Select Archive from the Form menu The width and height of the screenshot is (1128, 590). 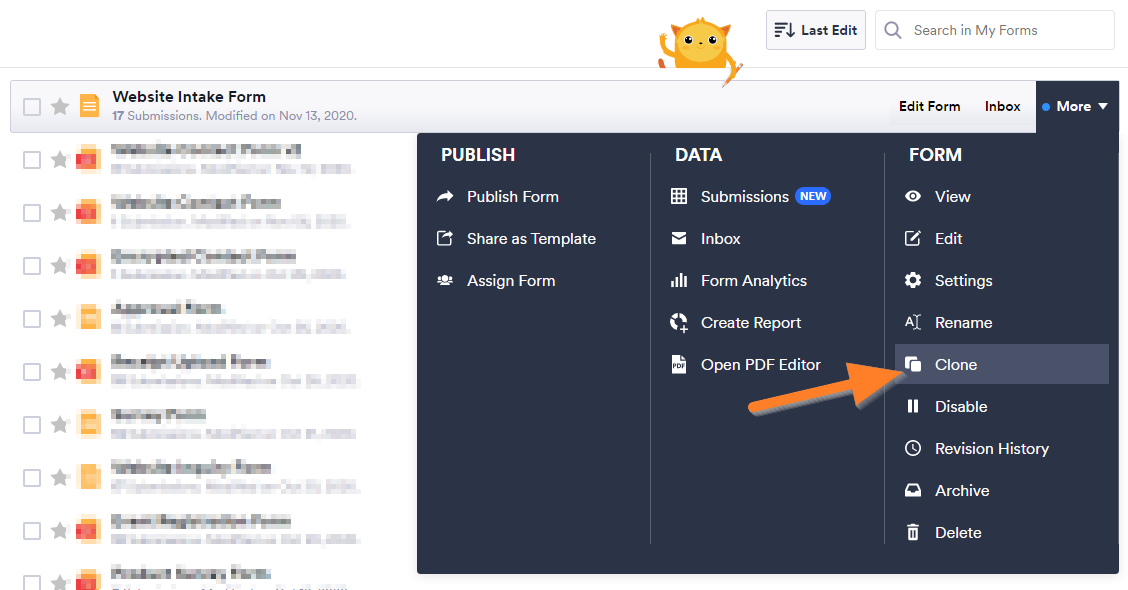pyautogui.click(x=961, y=491)
